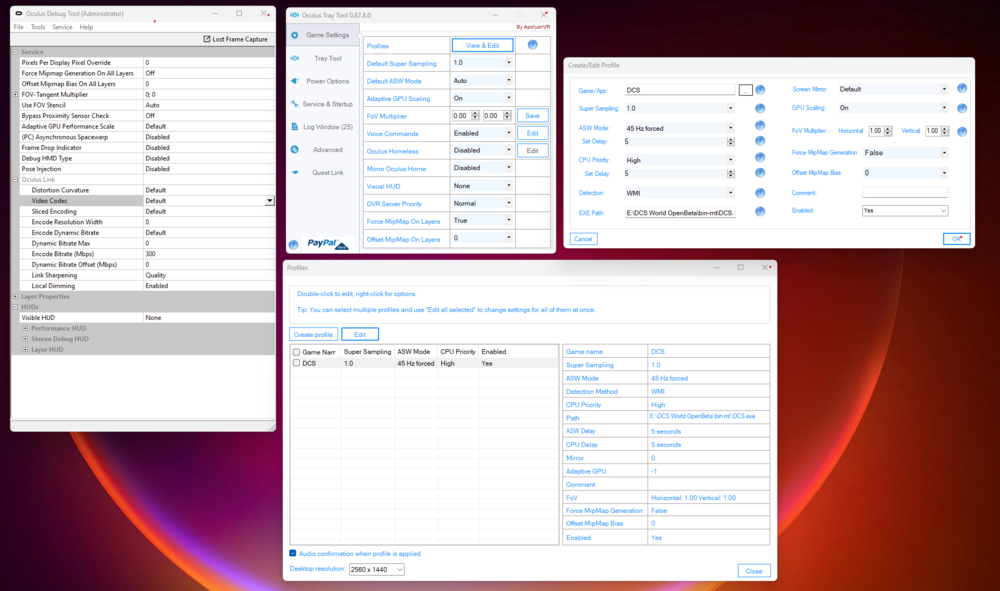1000x591 pixels.
Task: Click the Log Window document icon
Action: (x=295, y=127)
